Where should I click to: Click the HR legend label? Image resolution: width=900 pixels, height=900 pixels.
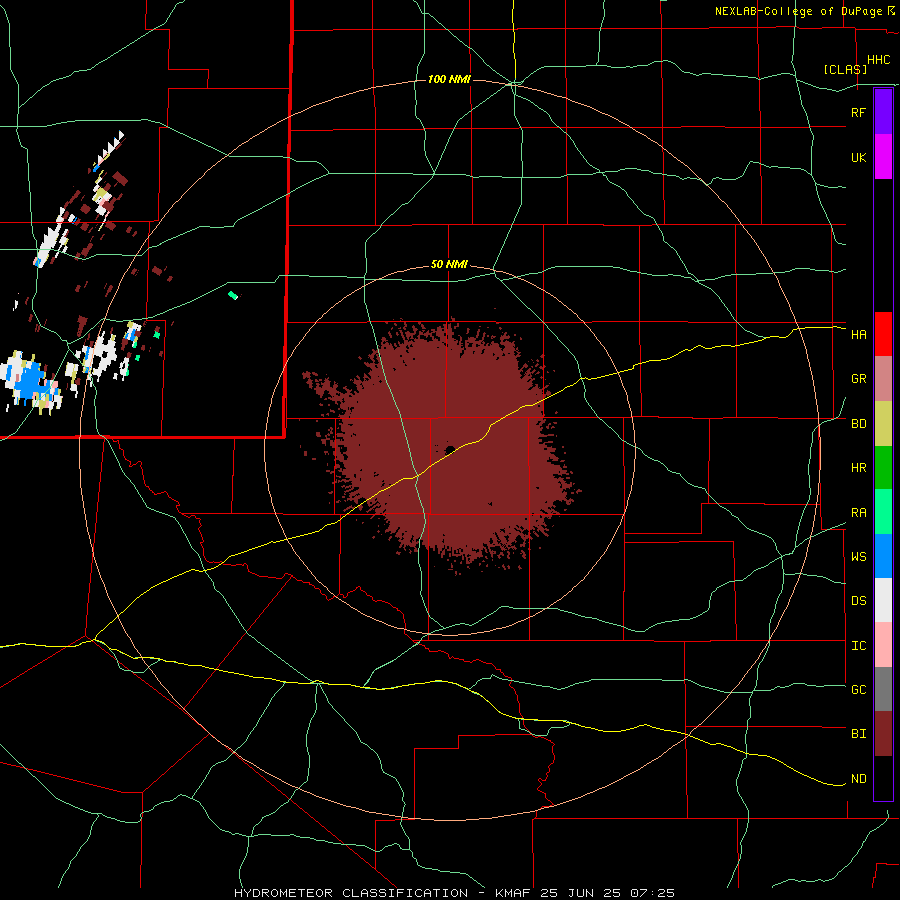[x=858, y=468]
